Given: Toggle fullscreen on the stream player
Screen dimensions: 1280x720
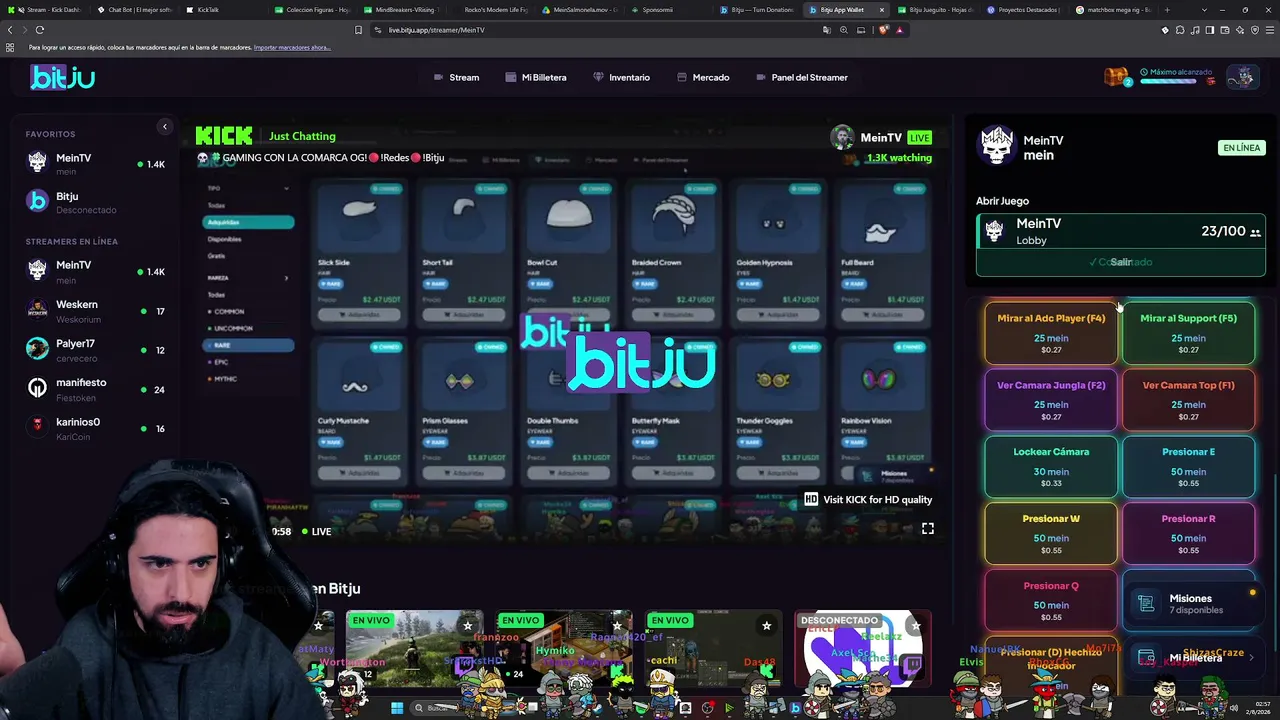Looking at the screenshot, I should point(928,528).
